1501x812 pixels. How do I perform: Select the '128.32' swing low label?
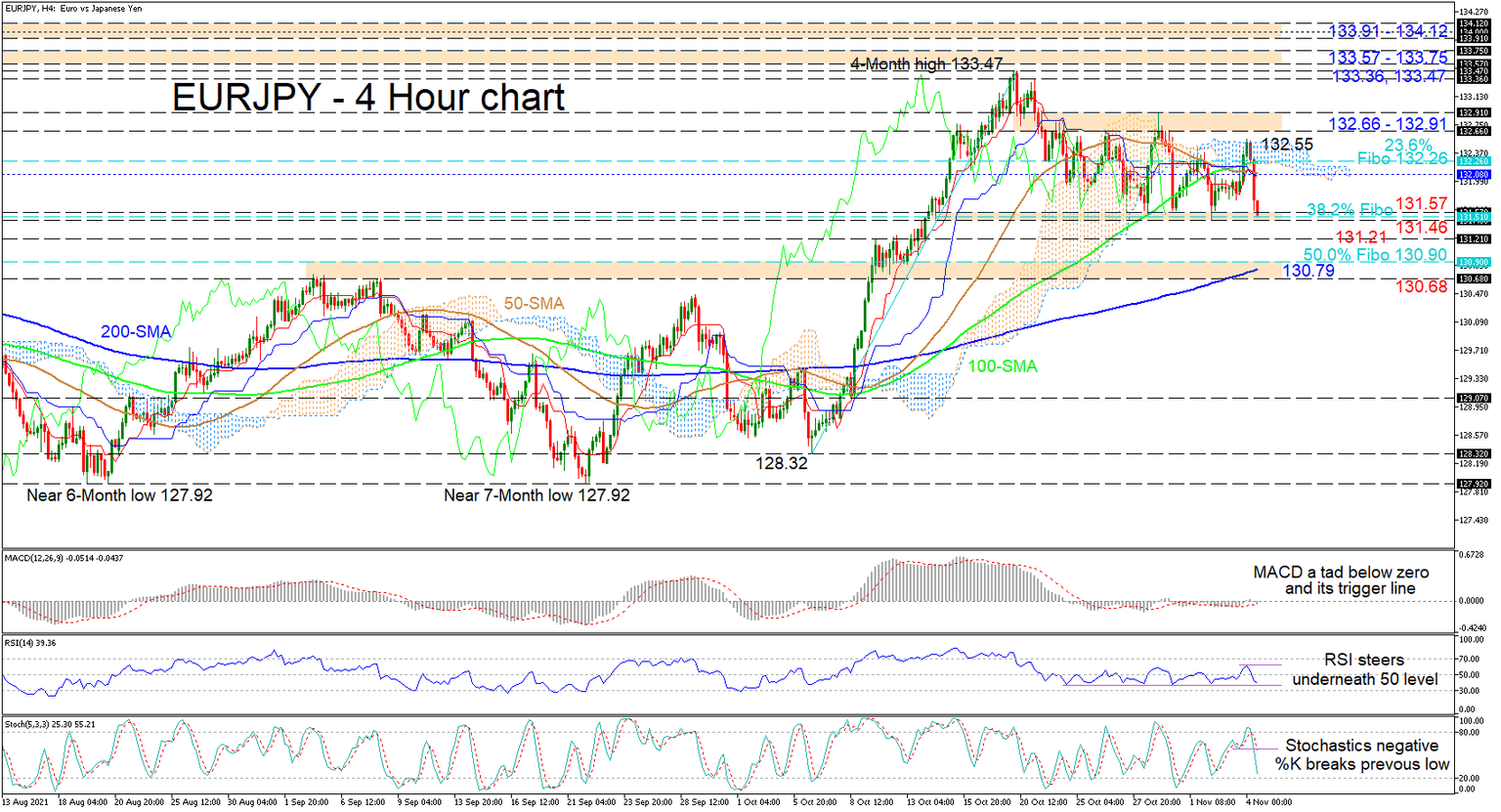(x=781, y=464)
